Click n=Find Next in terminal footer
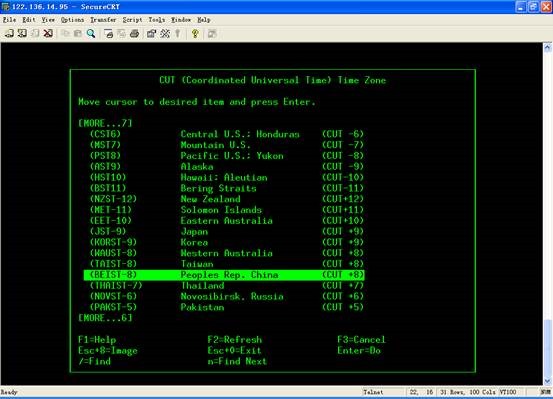553x399 pixels. click(x=237, y=361)
